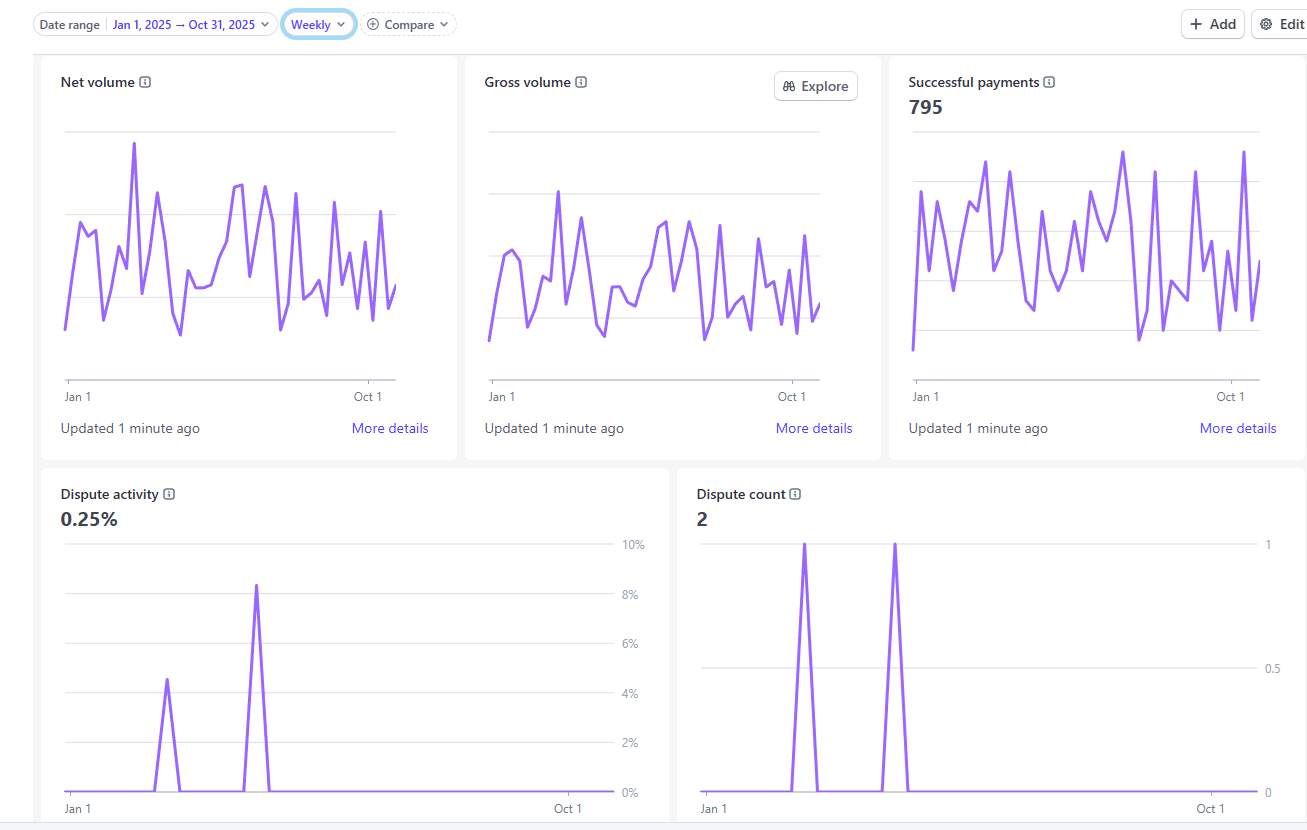
Task: Click the circled plus icon in Compare
Action: coord(373,24)
